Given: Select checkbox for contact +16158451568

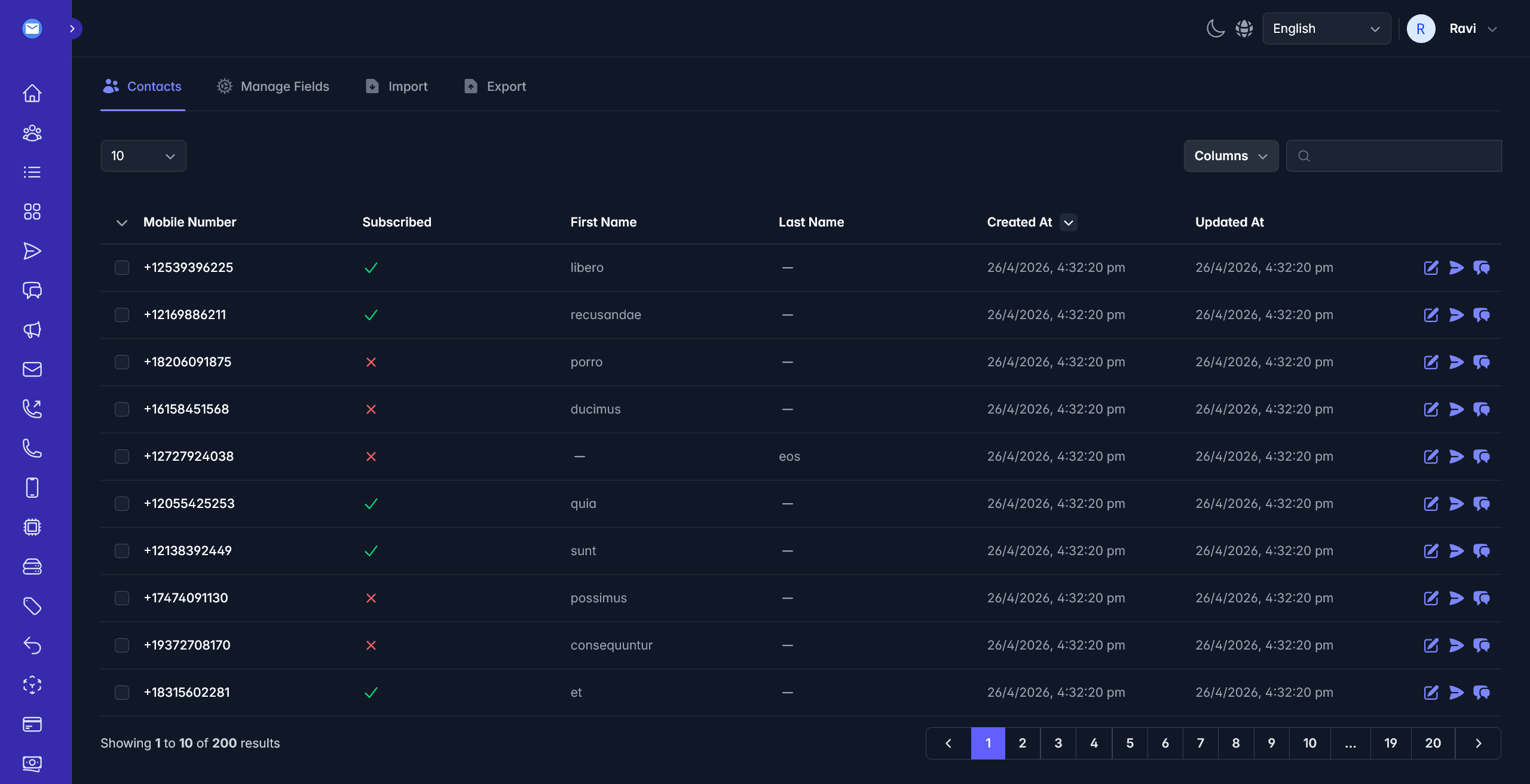Looking at the screenshot, I should pyautogui.click(x=122, y=409).
